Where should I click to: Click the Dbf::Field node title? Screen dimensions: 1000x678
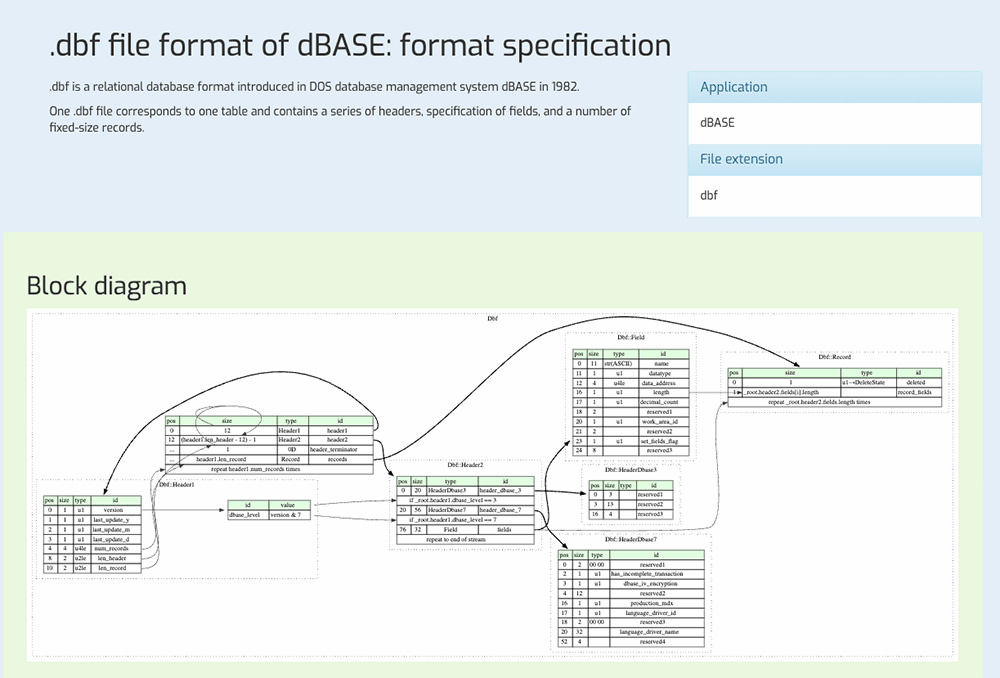[630, 338]
